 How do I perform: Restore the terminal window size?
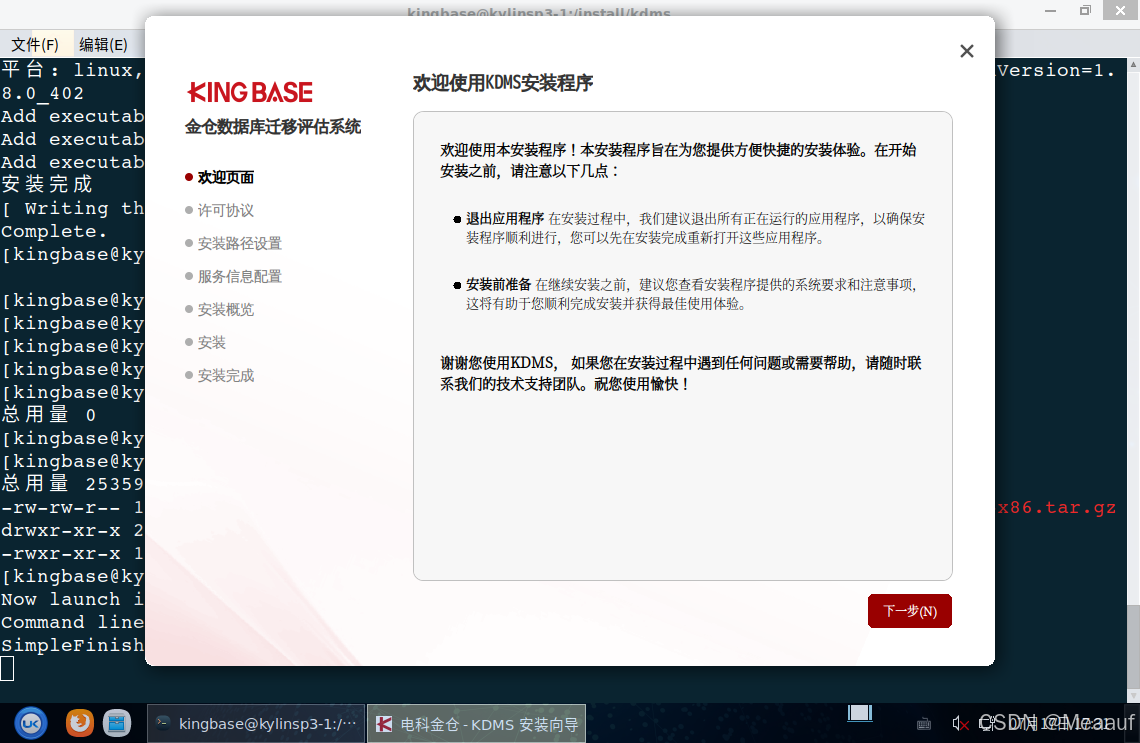[1085, 10]
